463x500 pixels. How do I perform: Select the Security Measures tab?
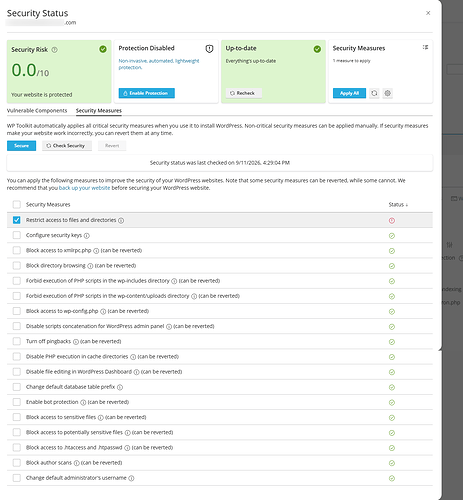click(x=99, y=111)
